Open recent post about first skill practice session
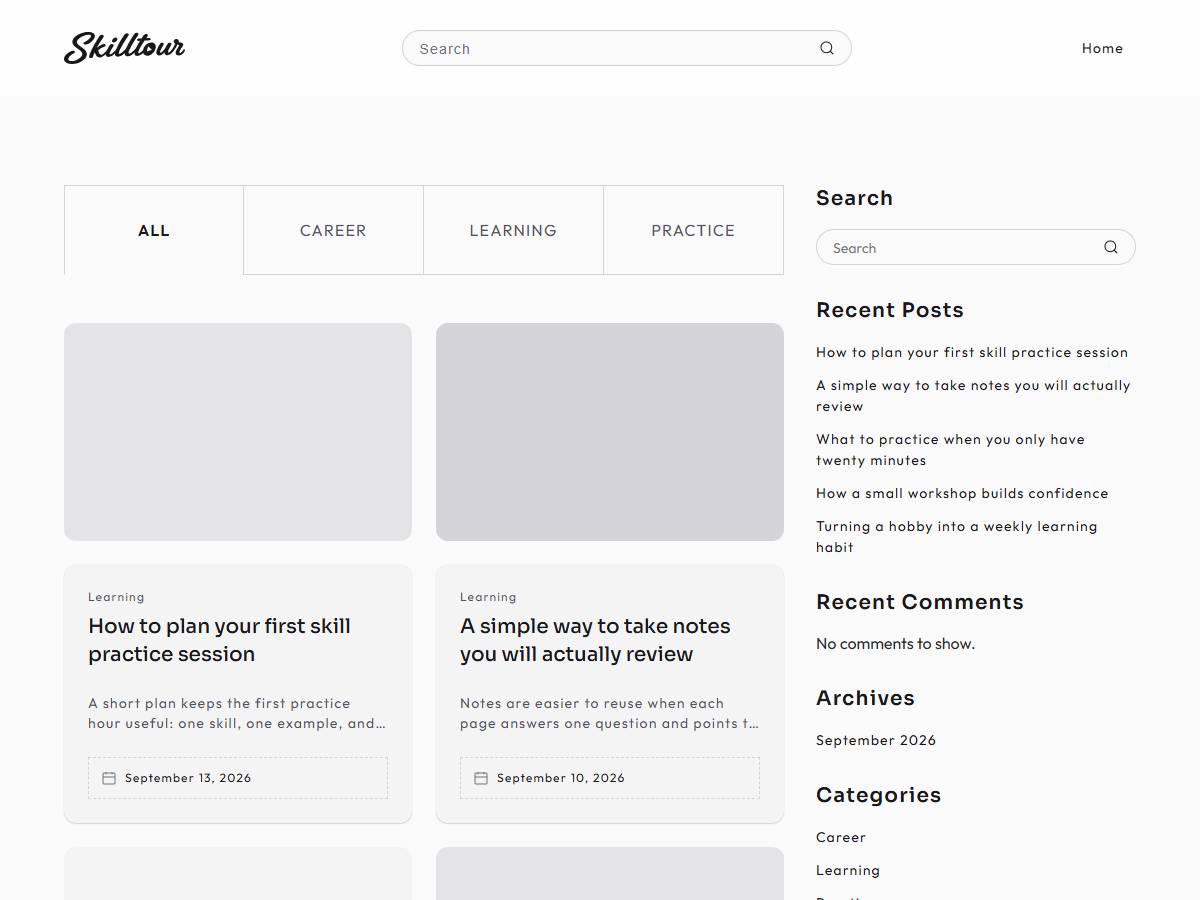1200x900 pixels. tap(972, 352)
